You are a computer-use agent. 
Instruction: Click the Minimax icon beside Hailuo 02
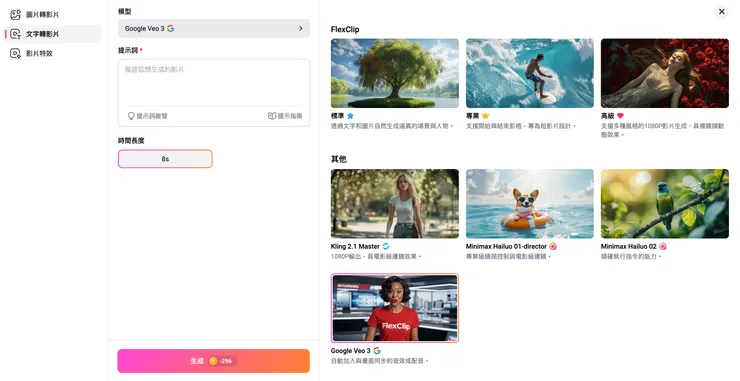pos(663,246)
